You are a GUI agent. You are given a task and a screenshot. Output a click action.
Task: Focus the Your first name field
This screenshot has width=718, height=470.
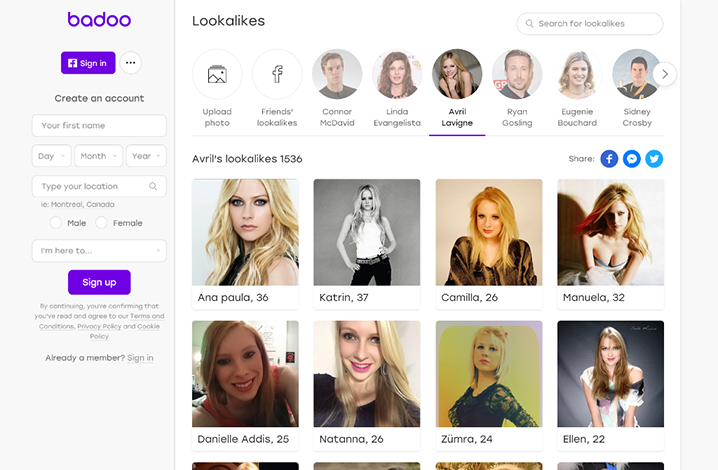(x=99, y=126)
